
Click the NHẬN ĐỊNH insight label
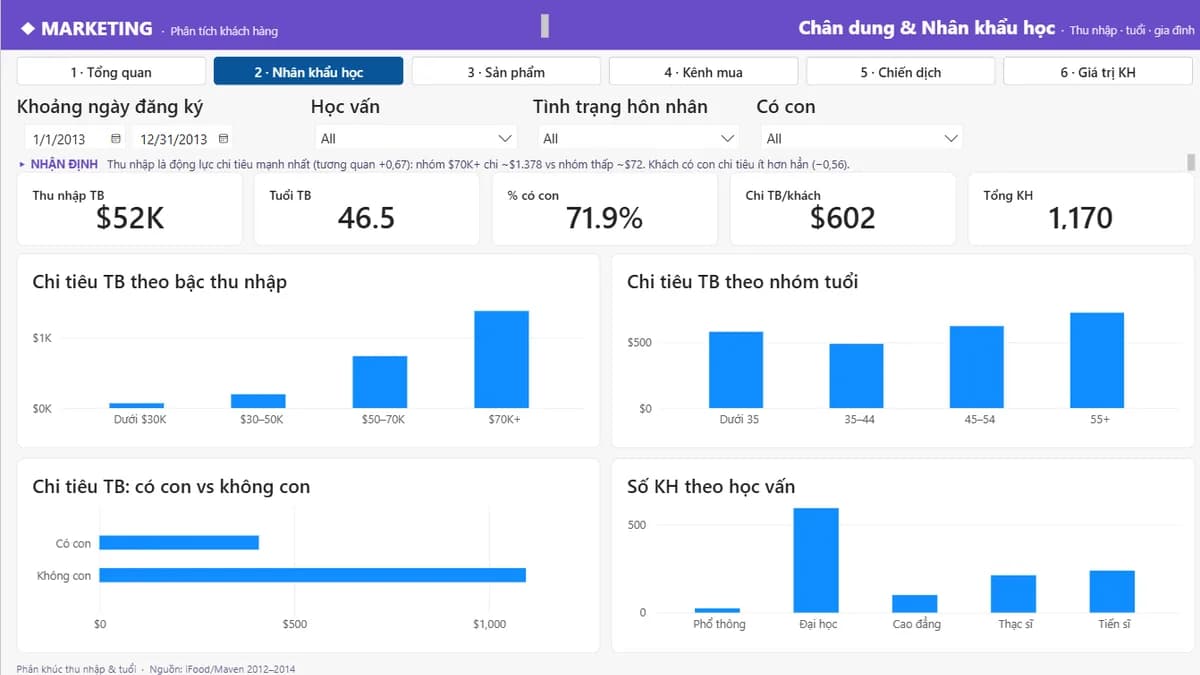tap(64, 164)
